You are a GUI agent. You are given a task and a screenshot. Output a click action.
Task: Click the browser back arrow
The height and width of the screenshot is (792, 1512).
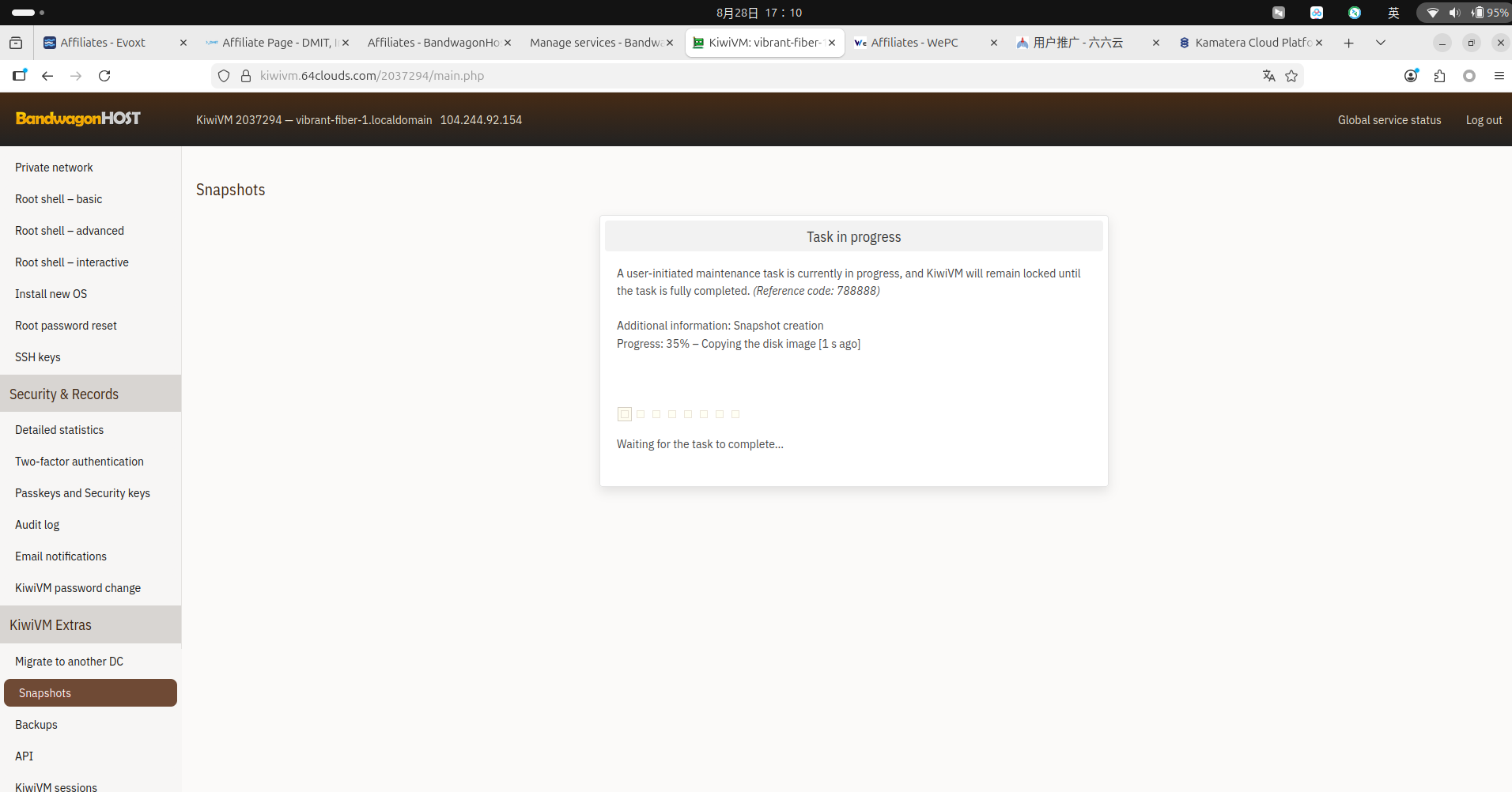pos(47,76)
